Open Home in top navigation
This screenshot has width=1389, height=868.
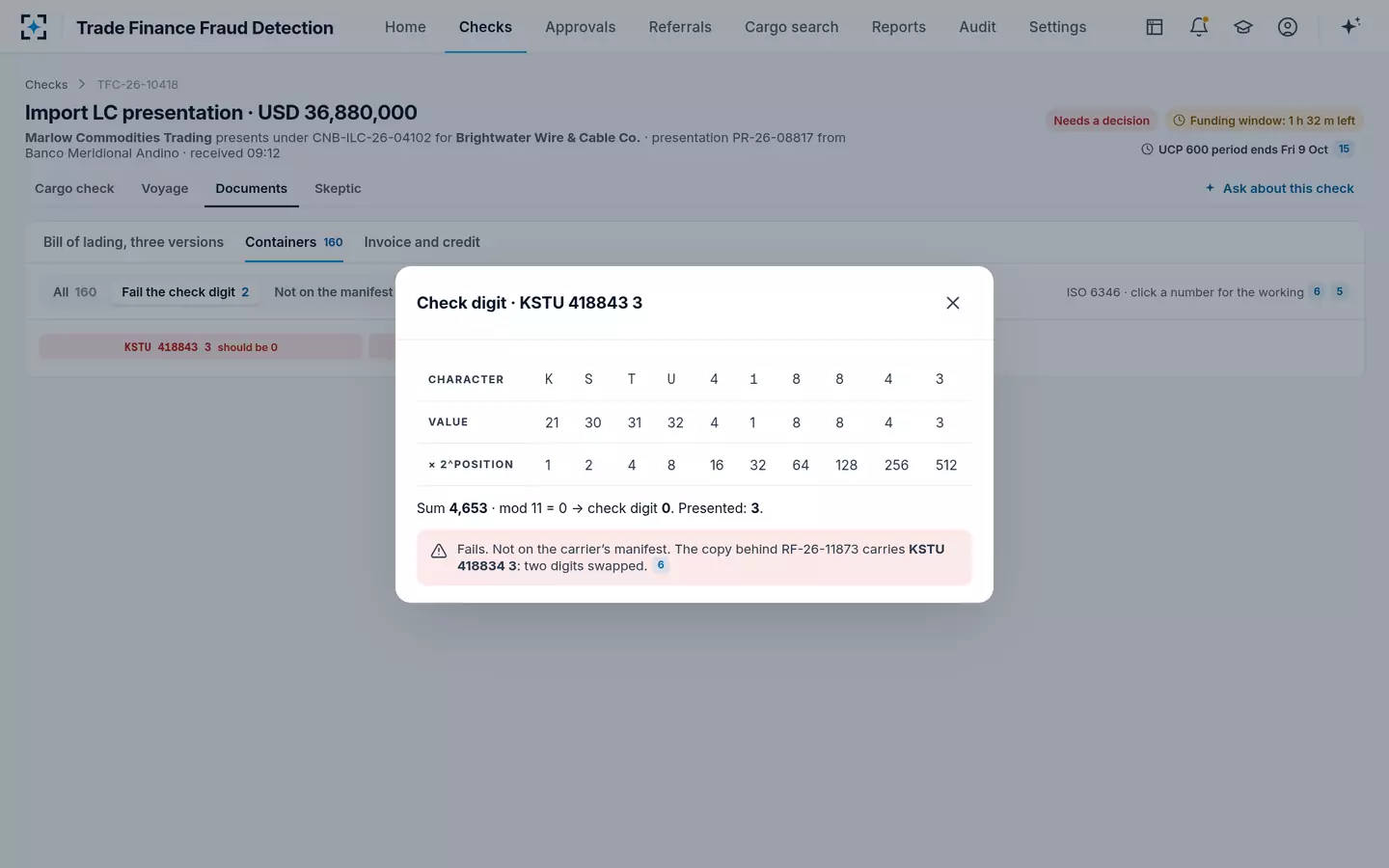pyautogui.click(x=405, y=27)
